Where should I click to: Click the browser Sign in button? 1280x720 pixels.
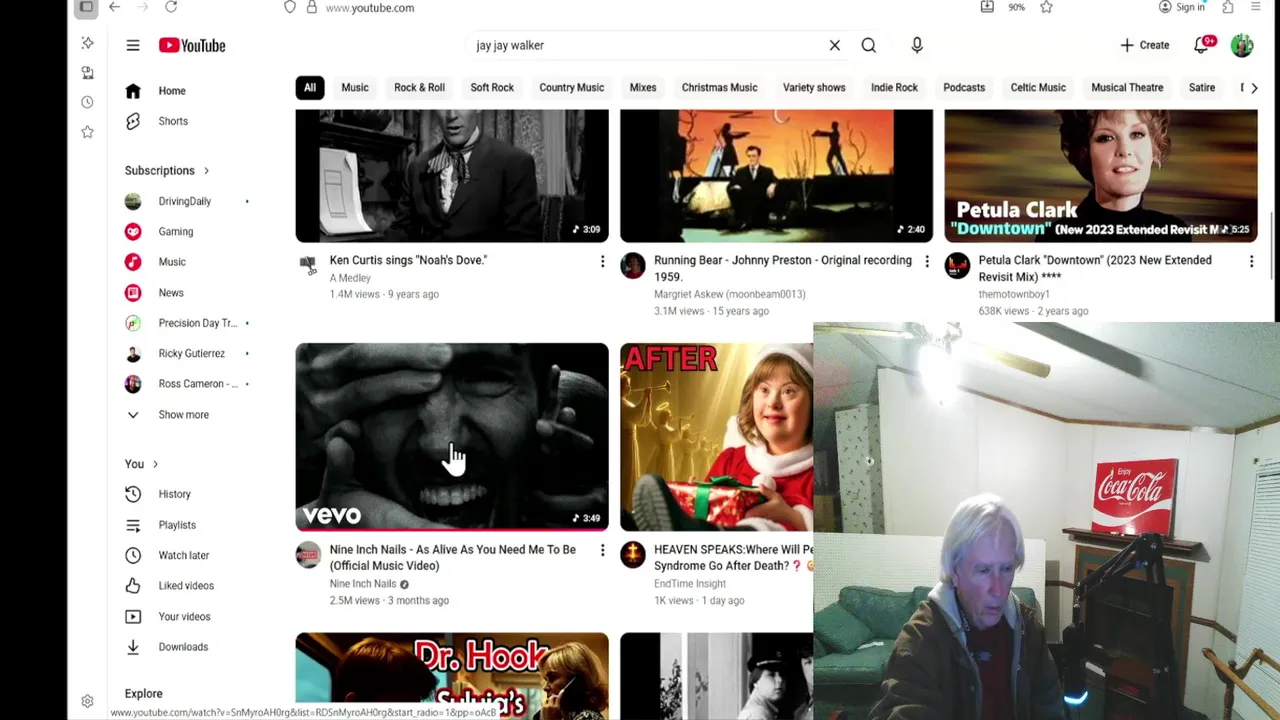(1181, 7)
